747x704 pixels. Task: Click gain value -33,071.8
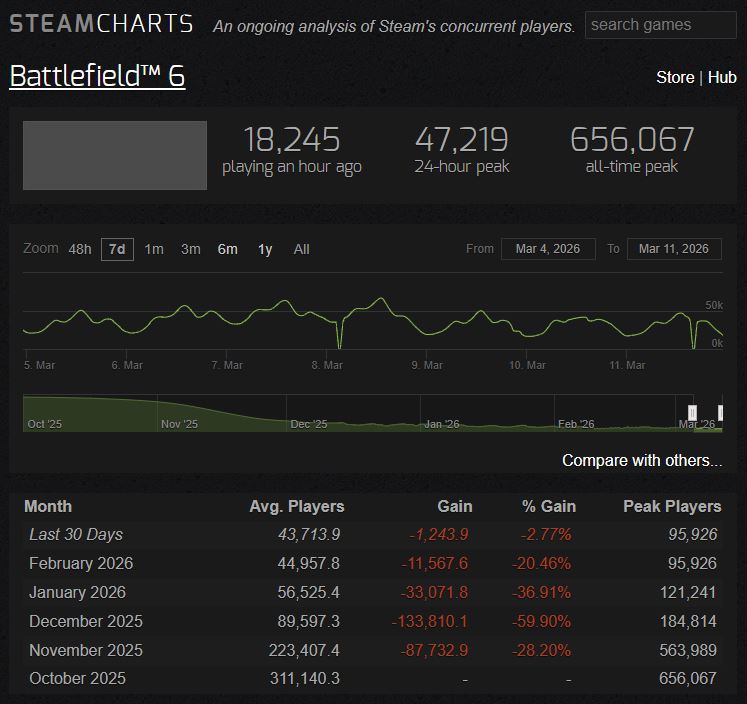point(434,593)
